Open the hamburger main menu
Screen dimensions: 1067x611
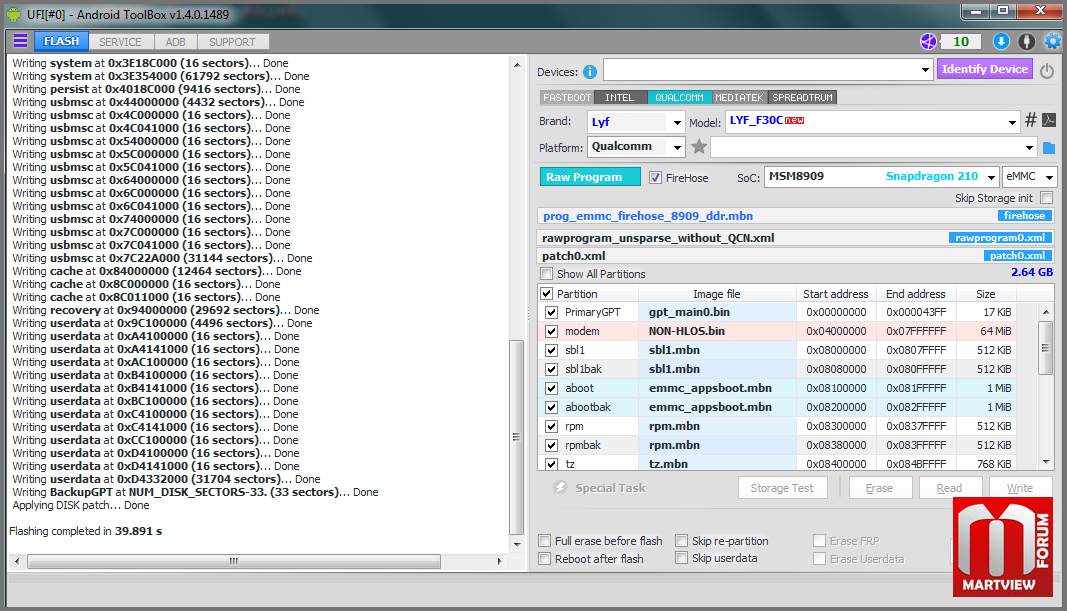pyautogui.click(x=20, y=41)
